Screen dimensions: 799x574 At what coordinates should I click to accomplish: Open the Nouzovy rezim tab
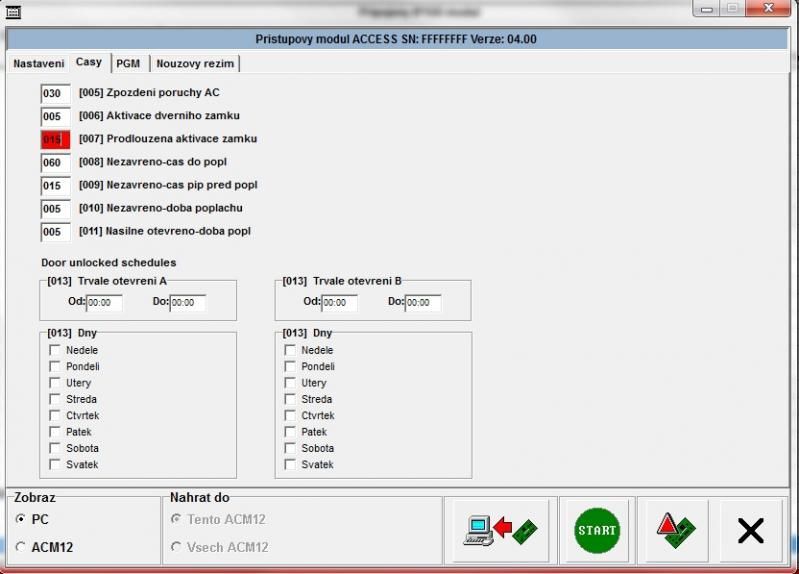196,63
